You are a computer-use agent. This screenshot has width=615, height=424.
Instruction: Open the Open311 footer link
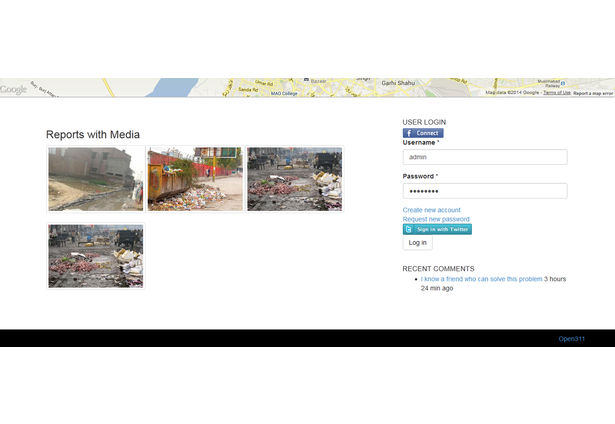click(x=571, y=339)
